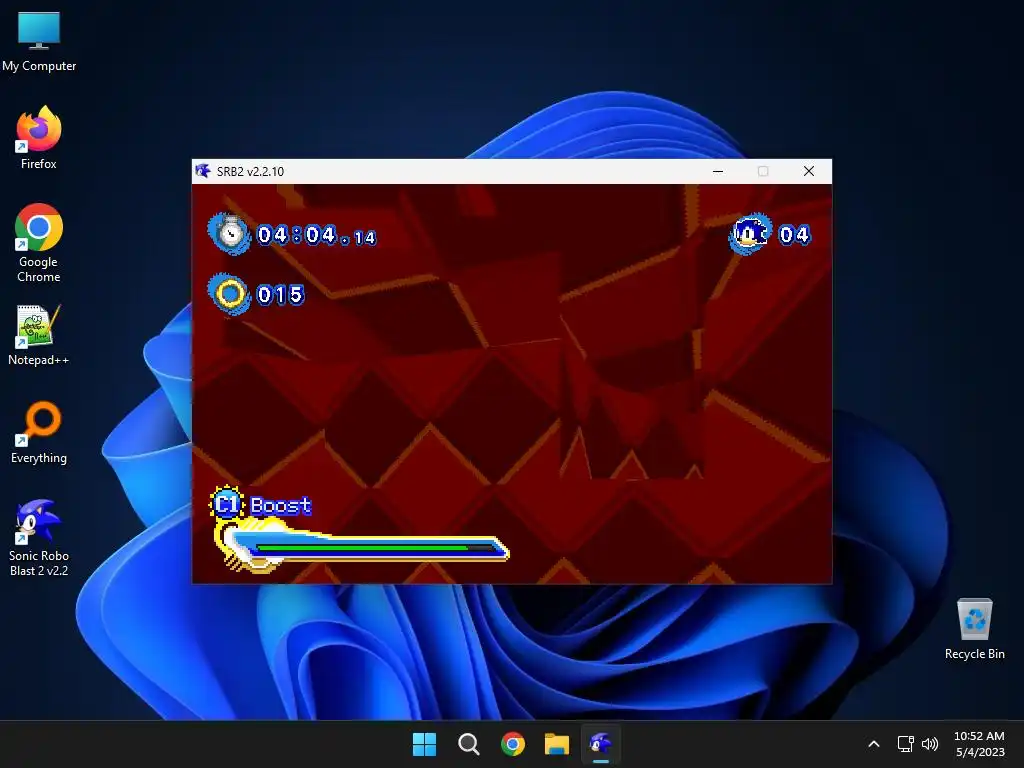Show hidden tray icons chevron
1024x768 pixels.
coord(874,744)
